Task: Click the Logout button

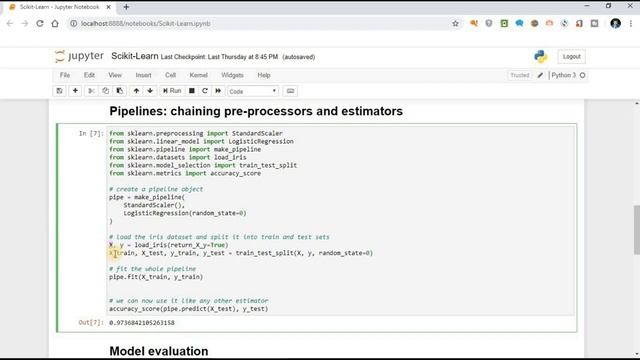Action: tap(571, 57)
